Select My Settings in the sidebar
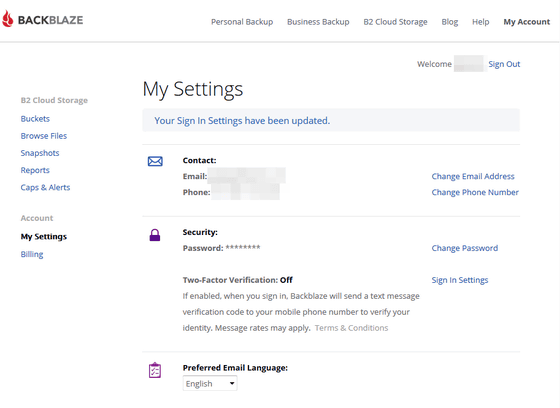This screenshot has width=560, height=408. [x=44, y=237]
